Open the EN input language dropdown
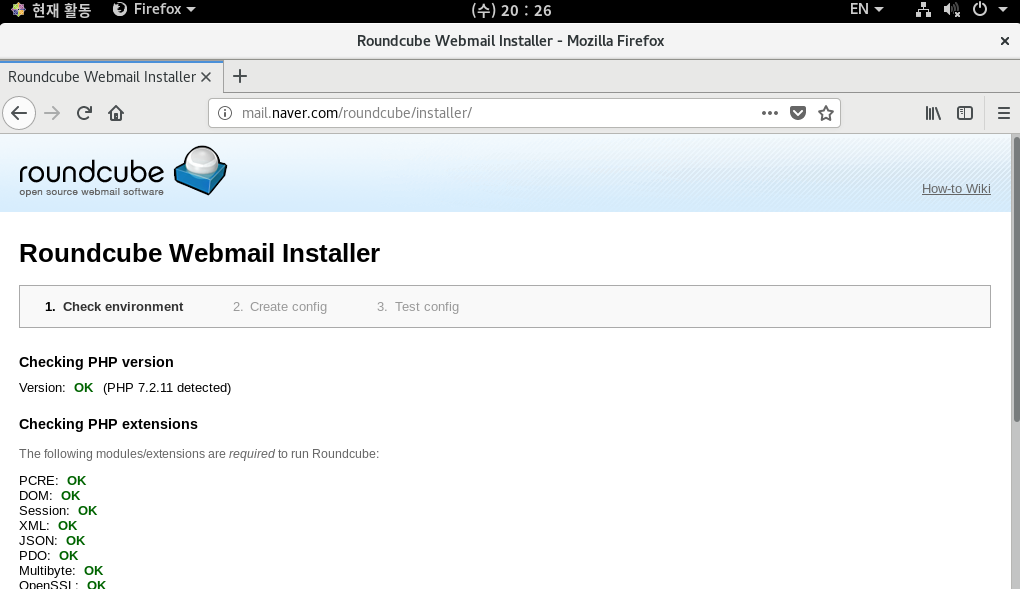The height and width of the screenshot is (589, 1020). click(866, 9)
